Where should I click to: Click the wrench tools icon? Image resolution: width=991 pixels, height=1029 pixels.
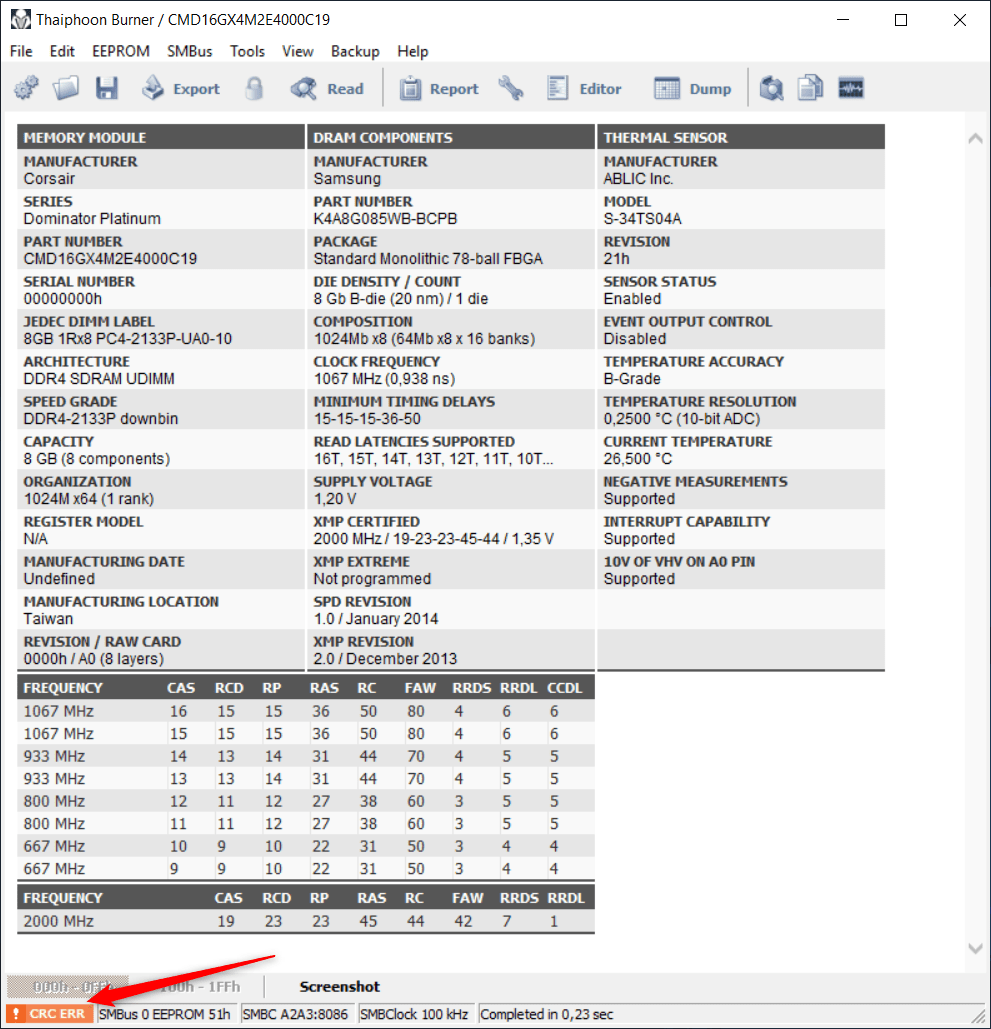point(511,88)
